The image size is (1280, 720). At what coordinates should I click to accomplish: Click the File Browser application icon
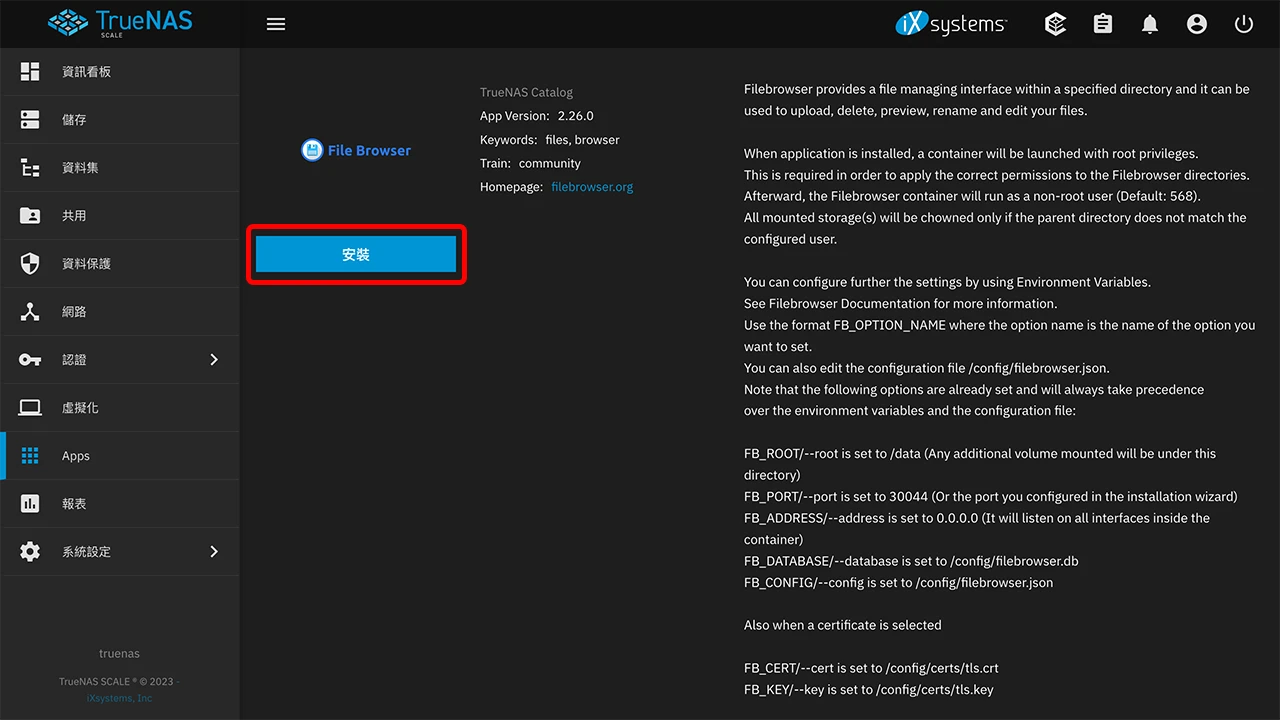[311, 149]
